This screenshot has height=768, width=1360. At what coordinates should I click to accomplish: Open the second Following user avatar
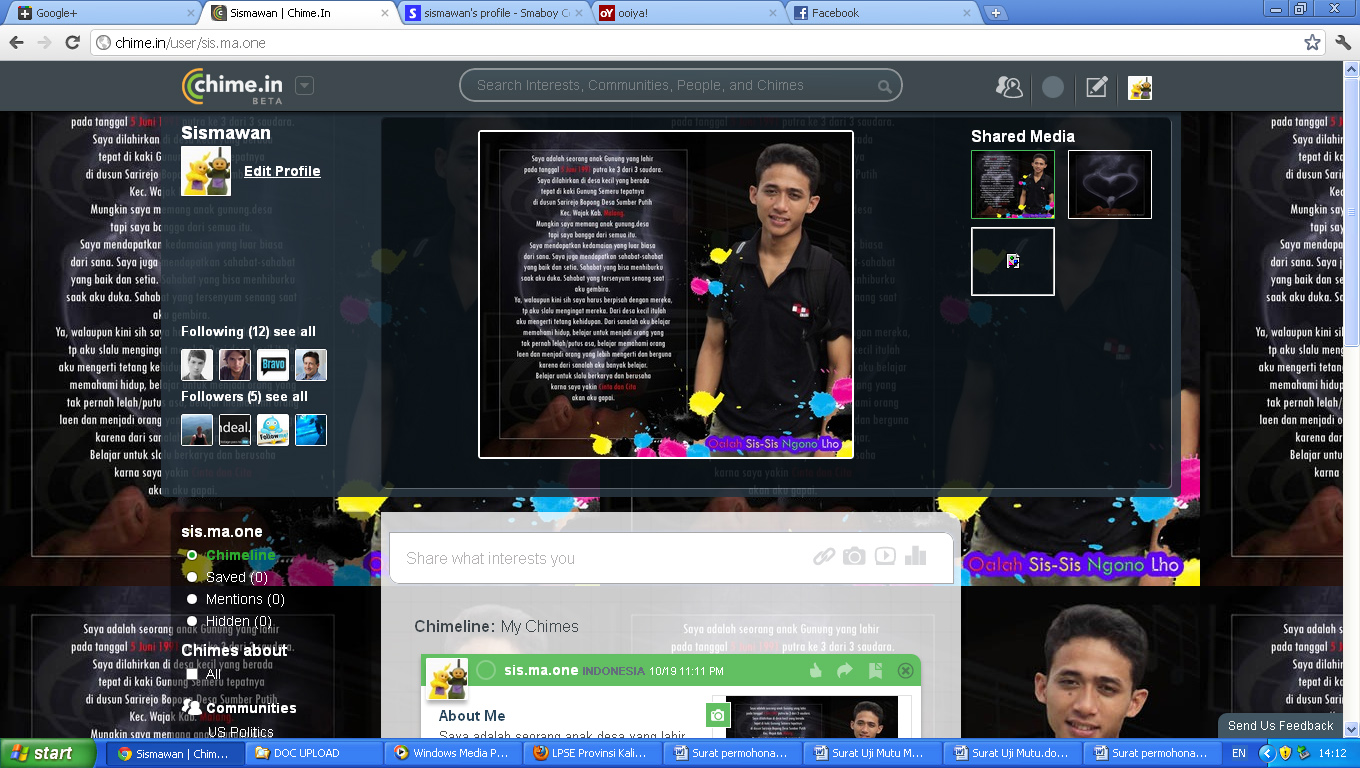tap(235, 365)
